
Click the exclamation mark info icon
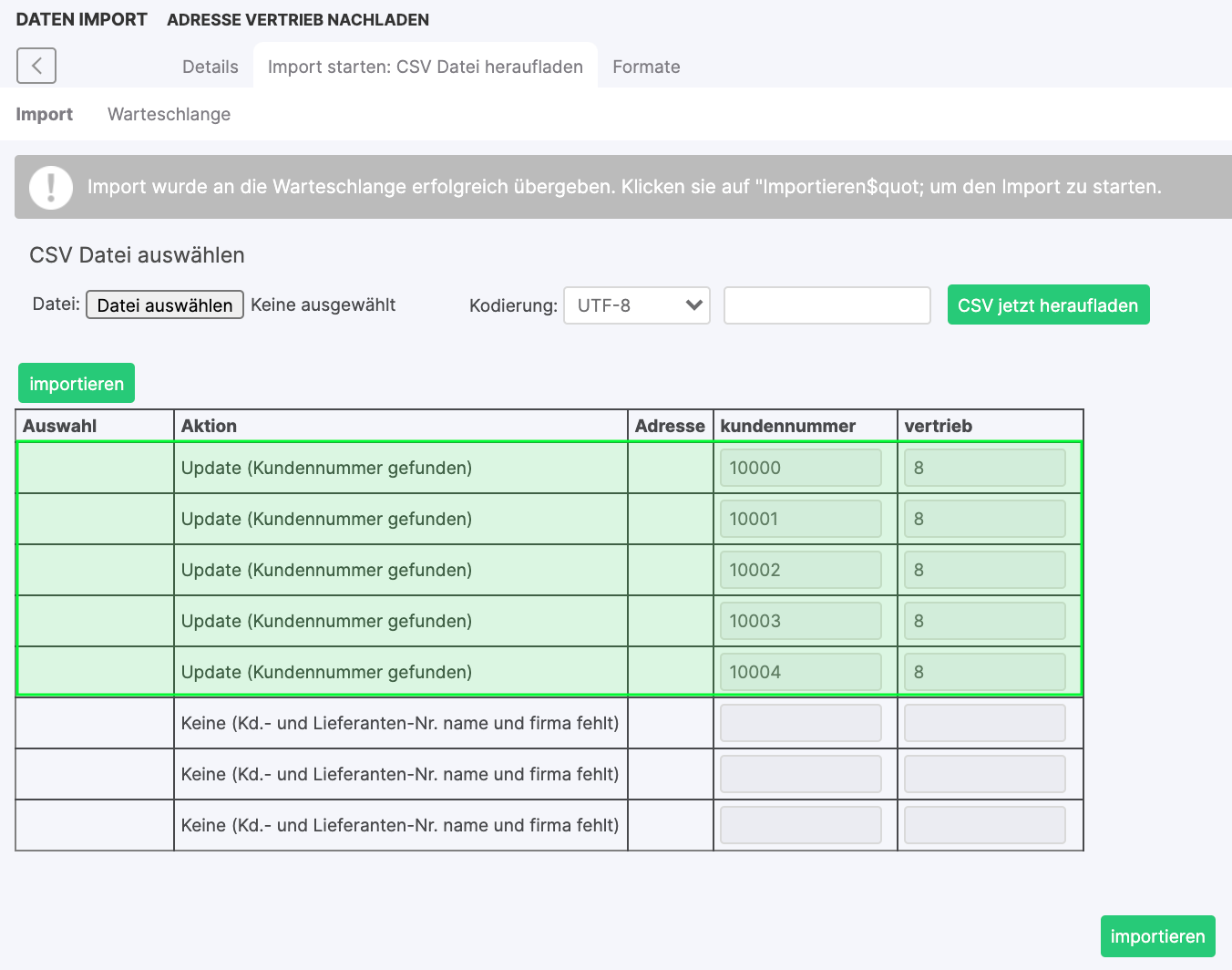tap(51, 187)
